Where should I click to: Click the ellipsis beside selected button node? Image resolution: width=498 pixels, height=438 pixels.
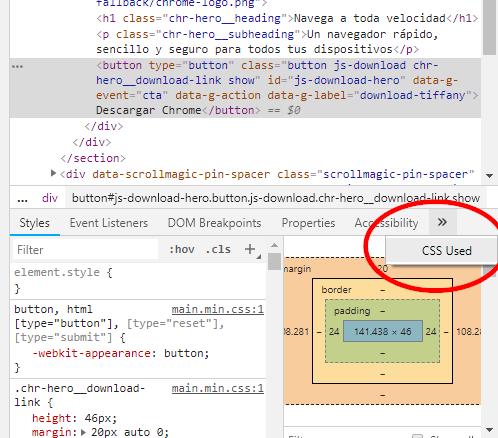pyautogui.click(x=17, y=66)
